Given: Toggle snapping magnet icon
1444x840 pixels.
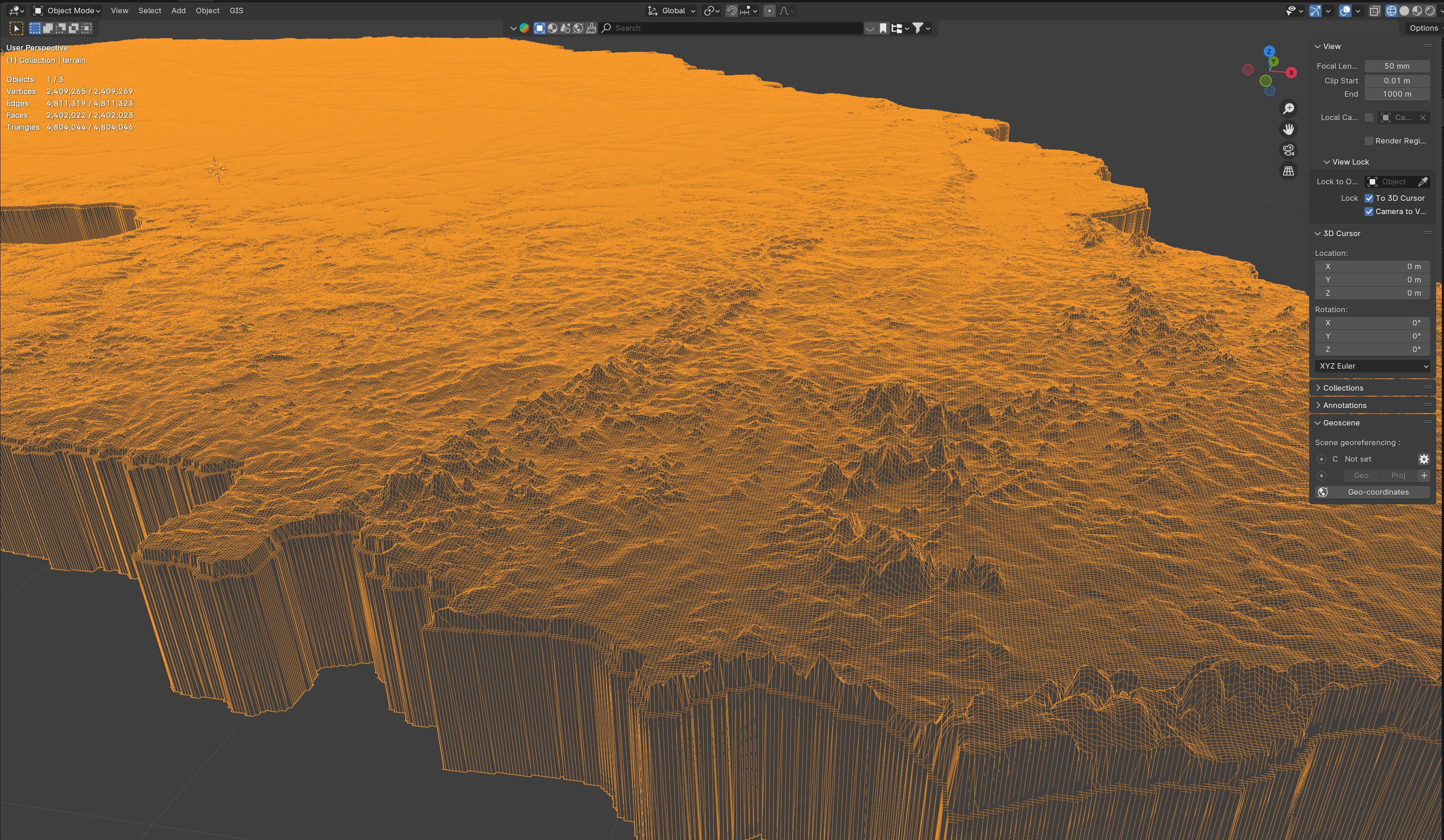Looking at the screenshot, I should tap(731, 11).
